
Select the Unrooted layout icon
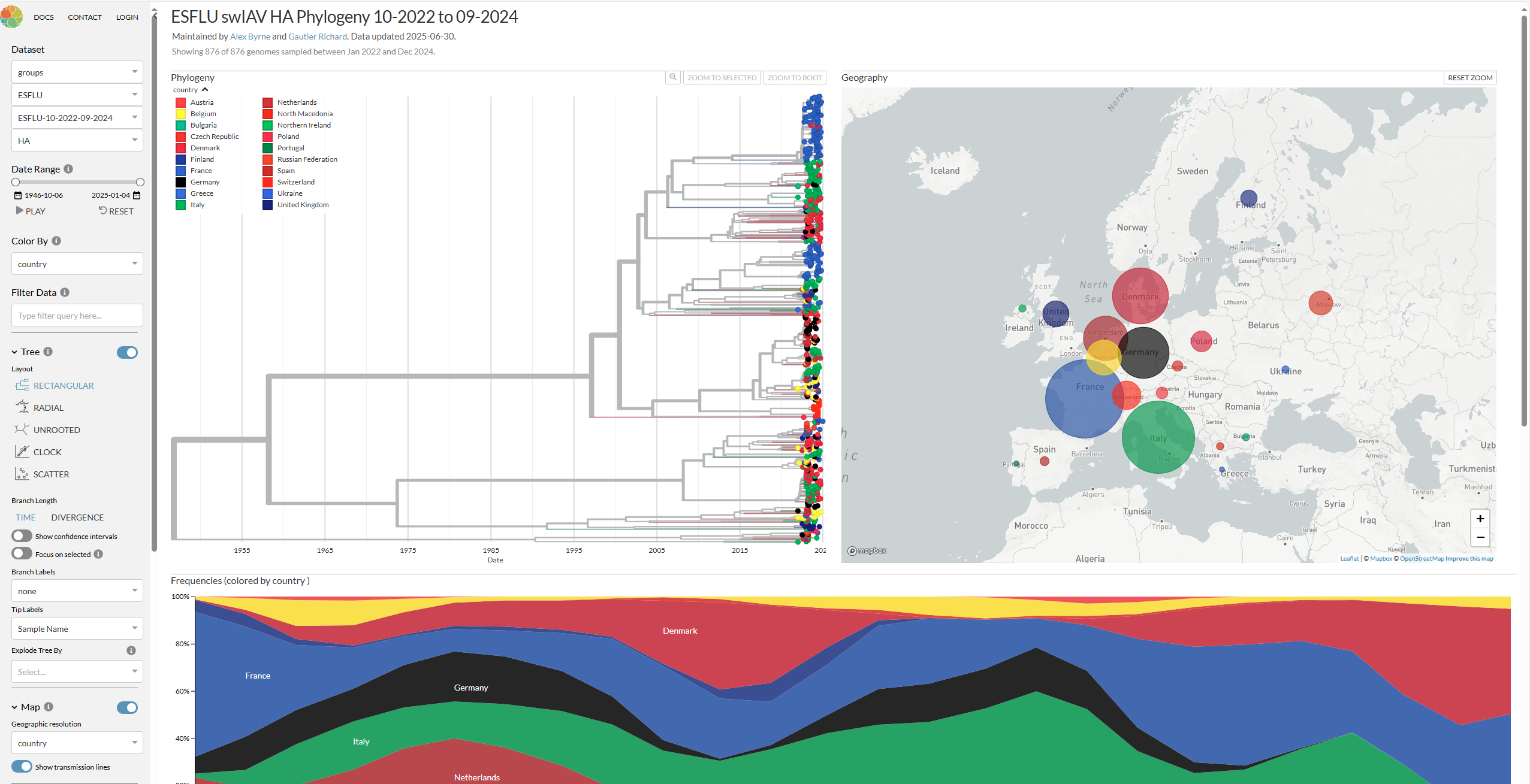pyautogui.click(x=22, y=429)
